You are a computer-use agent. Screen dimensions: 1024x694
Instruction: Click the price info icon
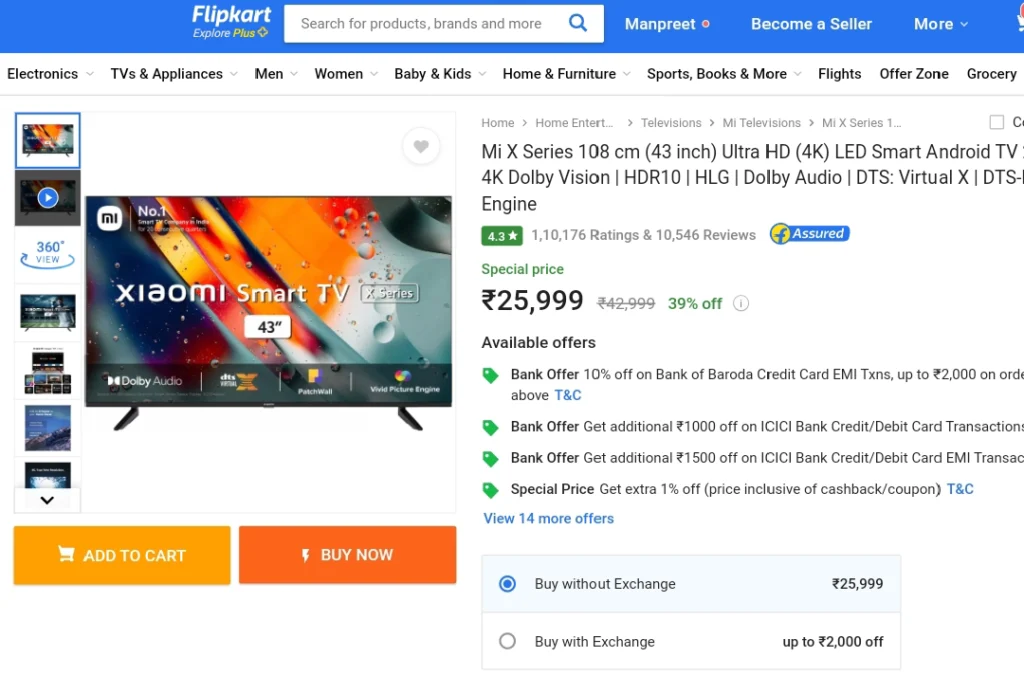(741, 304)
